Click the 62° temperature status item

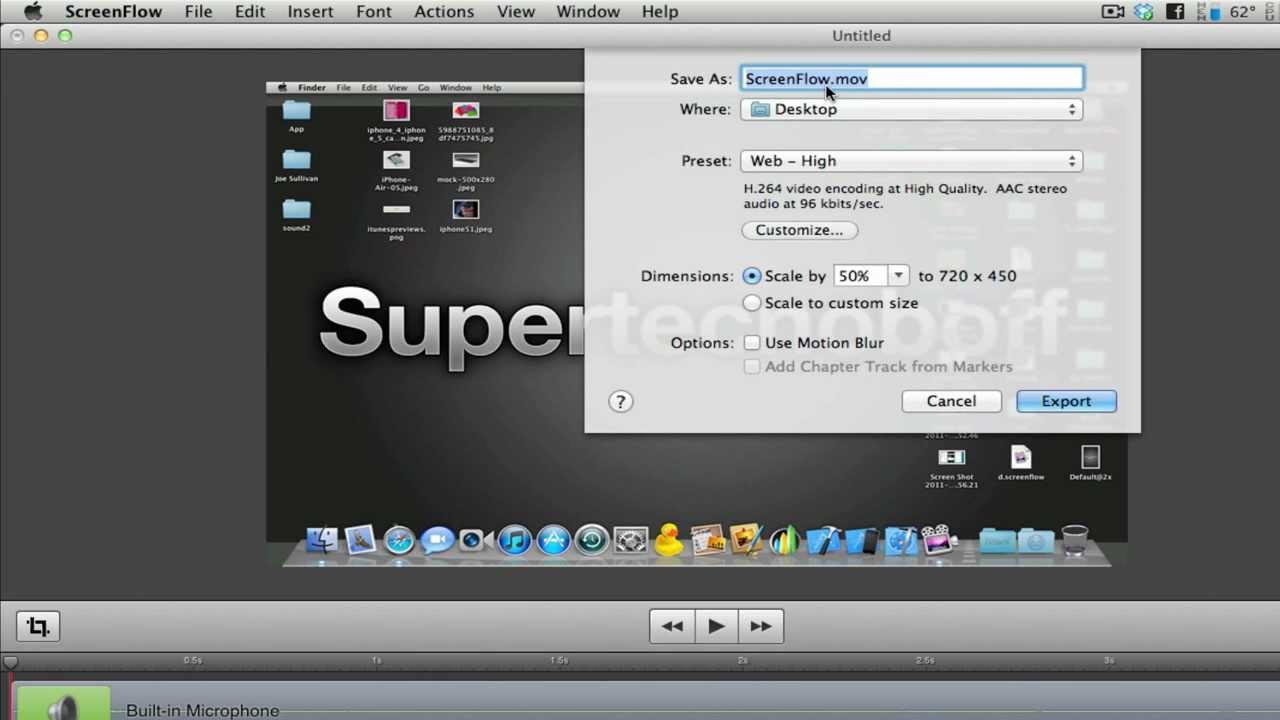coord(1242,12)
